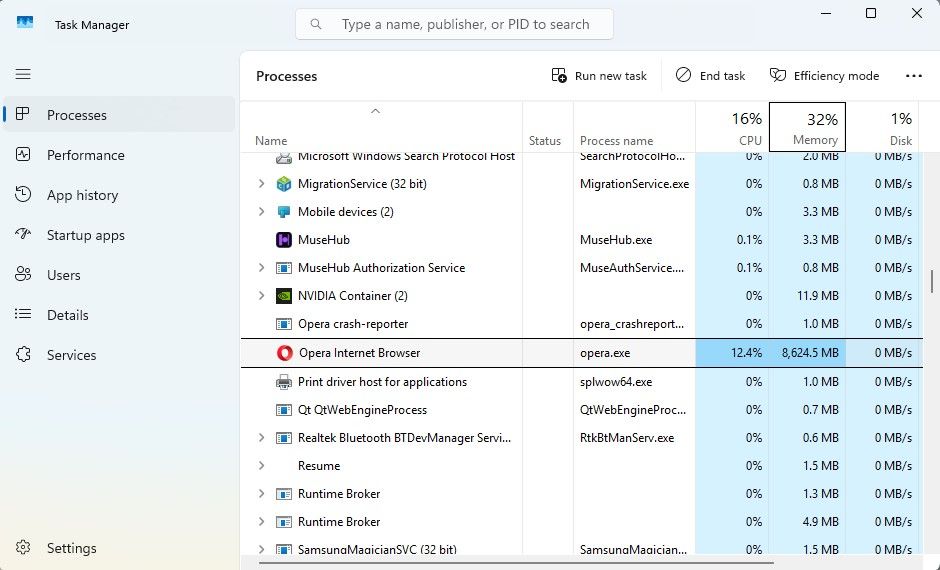Click the horizontal scrollbar at bottom
This screenshot has width=940, height=570.
[516, 563]
